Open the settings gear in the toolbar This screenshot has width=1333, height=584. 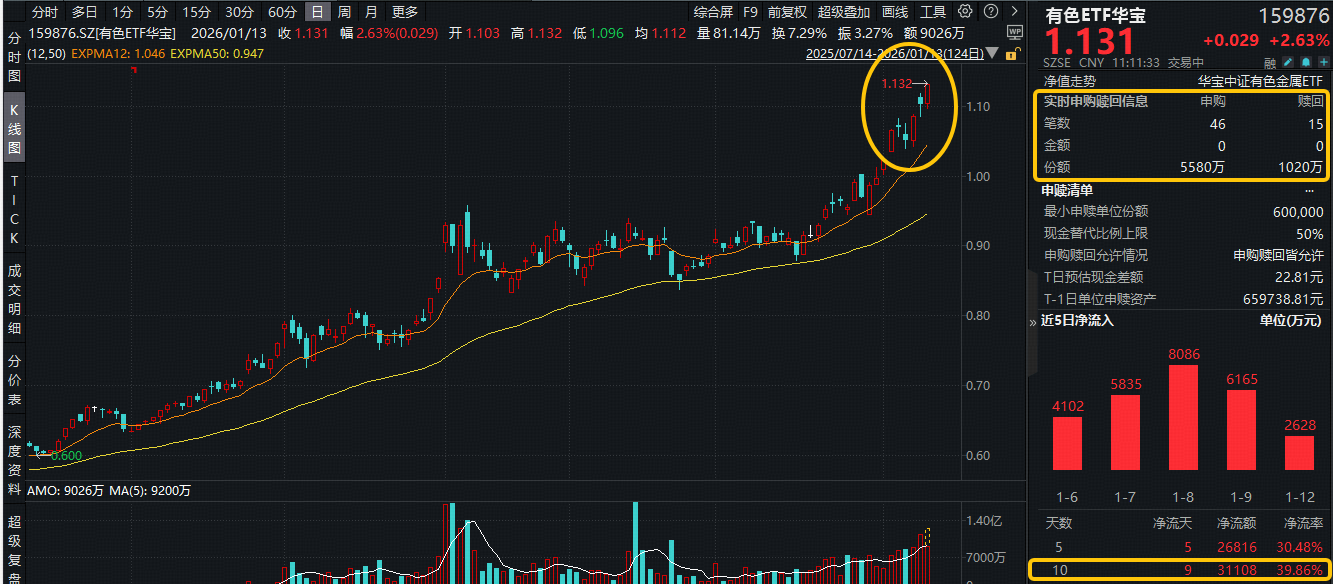click(x=963, y=11)
